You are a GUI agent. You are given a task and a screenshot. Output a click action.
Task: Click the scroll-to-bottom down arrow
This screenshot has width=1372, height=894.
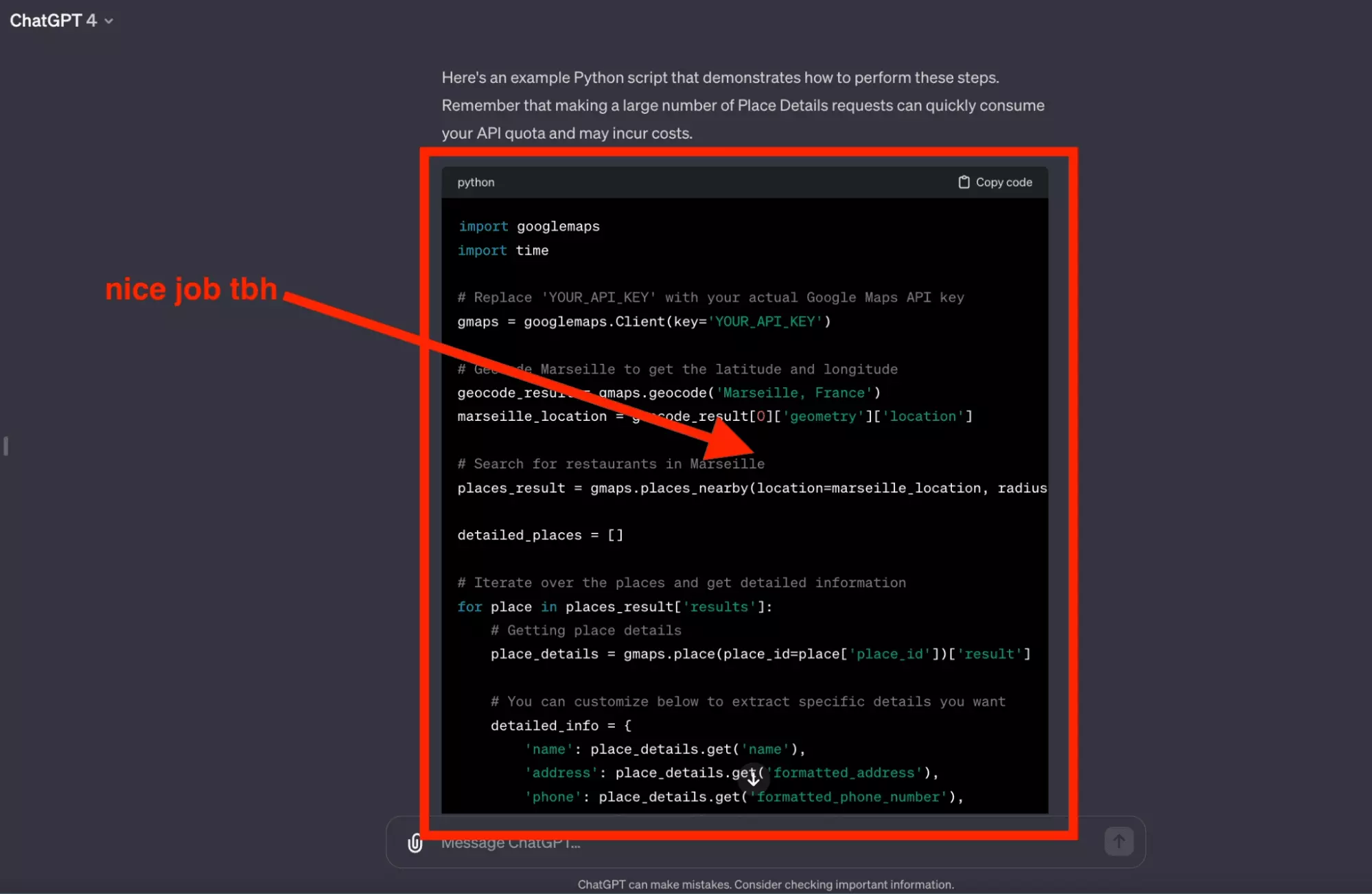pyautogui.click(x=753, y=778)
